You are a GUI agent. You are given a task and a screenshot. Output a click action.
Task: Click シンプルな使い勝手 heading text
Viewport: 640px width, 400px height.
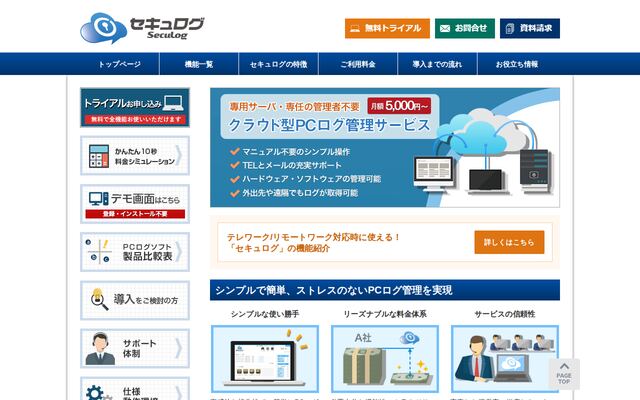264,314
